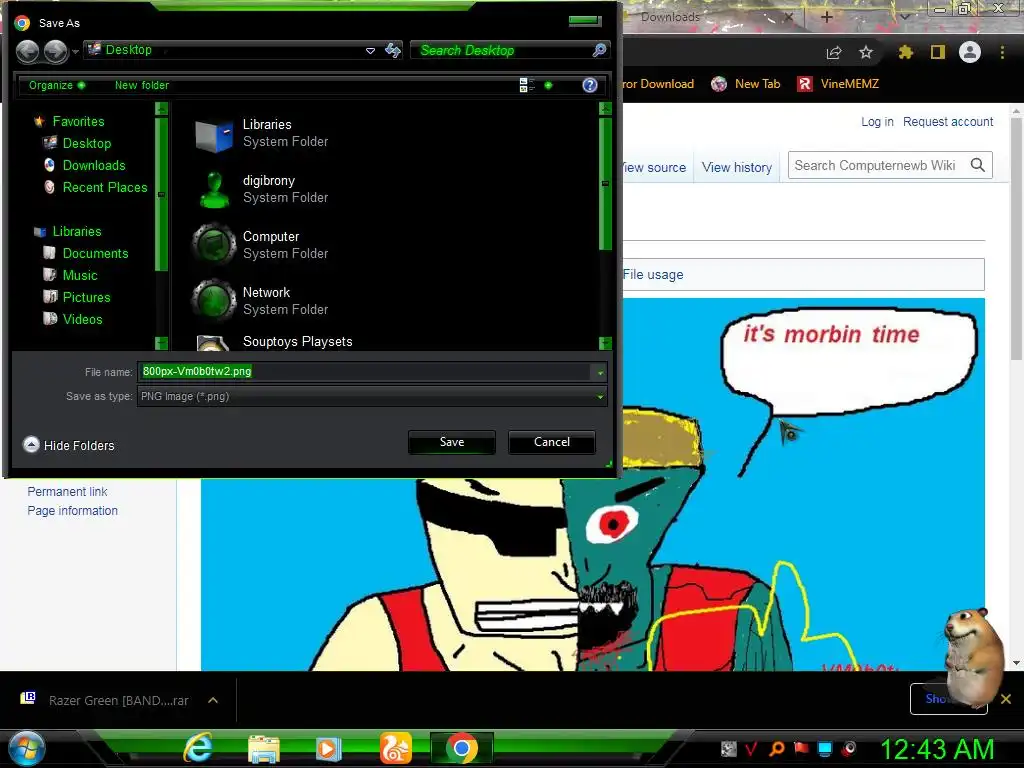Switch to the View history tab

[x=737, y=168]
